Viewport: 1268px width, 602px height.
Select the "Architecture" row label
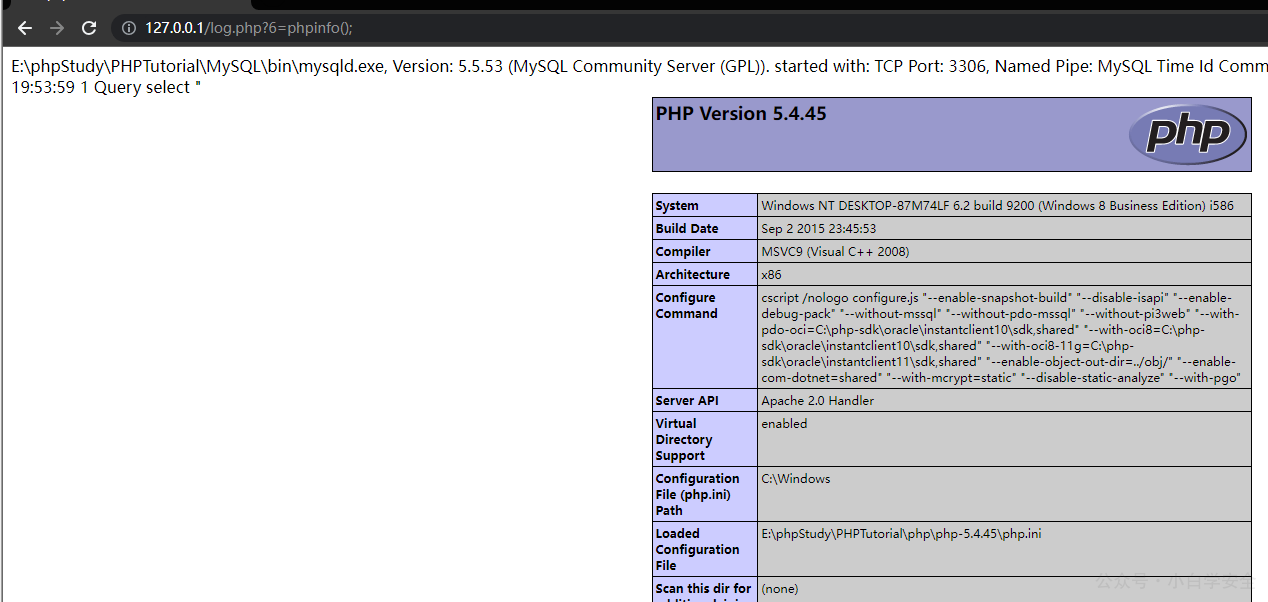pos(693,275)
